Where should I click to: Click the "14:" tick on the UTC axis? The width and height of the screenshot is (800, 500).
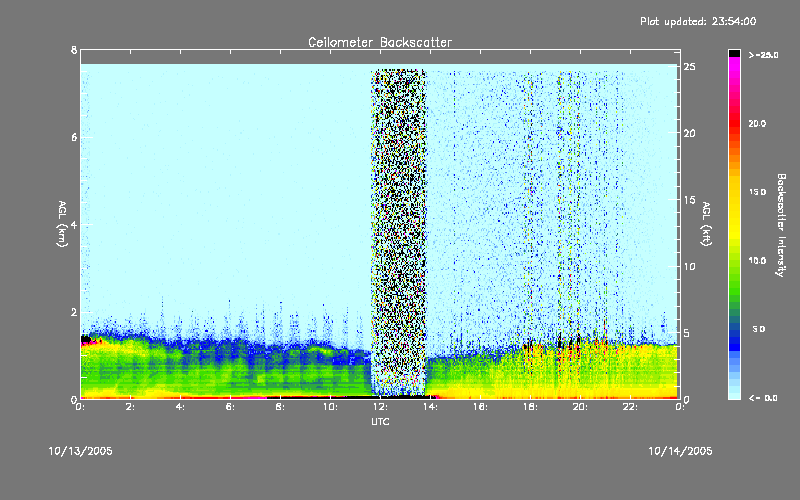click(x=430, y=407)
